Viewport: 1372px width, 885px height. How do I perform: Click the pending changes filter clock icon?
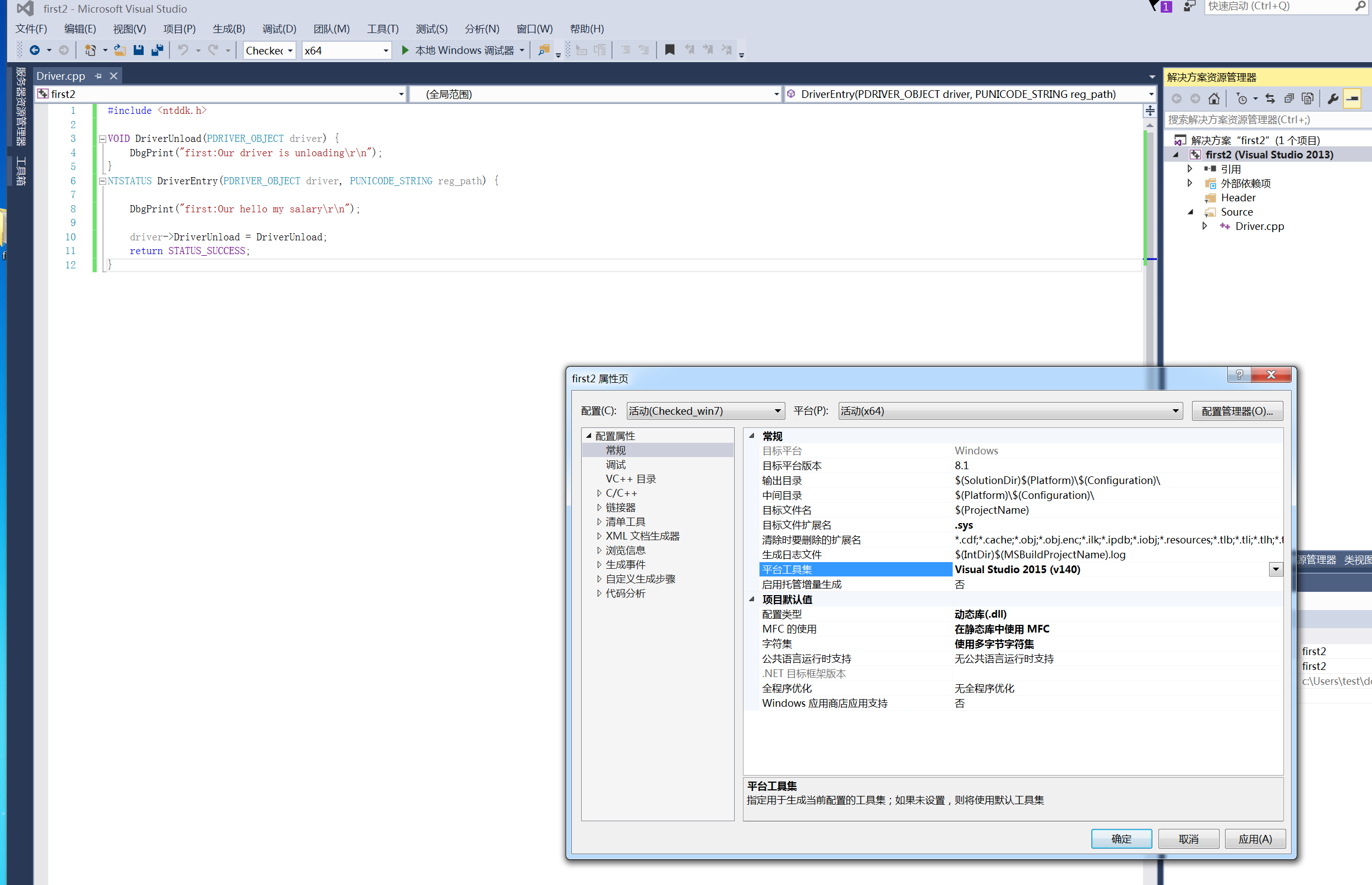point(1242,99)
